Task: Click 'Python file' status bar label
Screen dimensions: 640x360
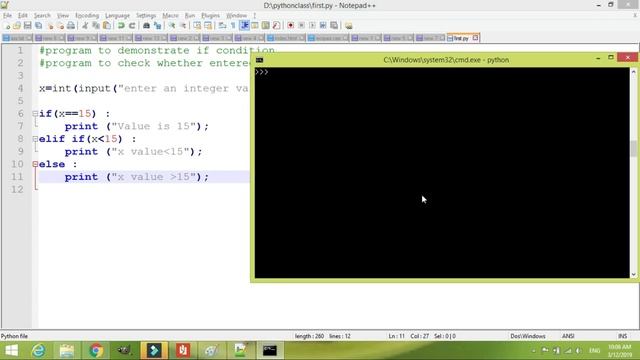Action: [14, 336]
